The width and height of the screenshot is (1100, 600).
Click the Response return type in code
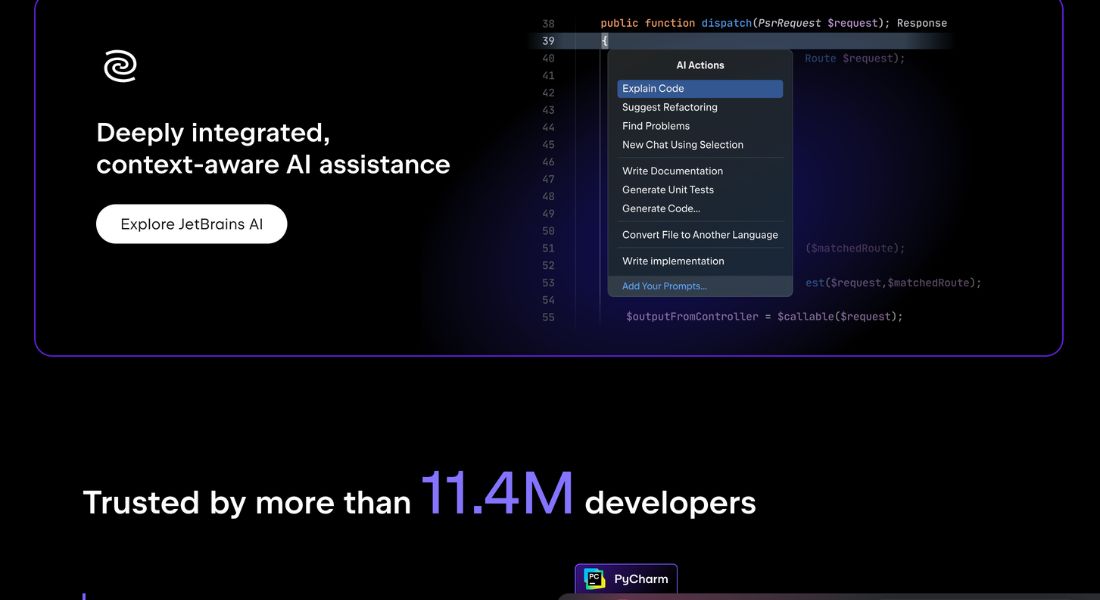pos(922,23)
